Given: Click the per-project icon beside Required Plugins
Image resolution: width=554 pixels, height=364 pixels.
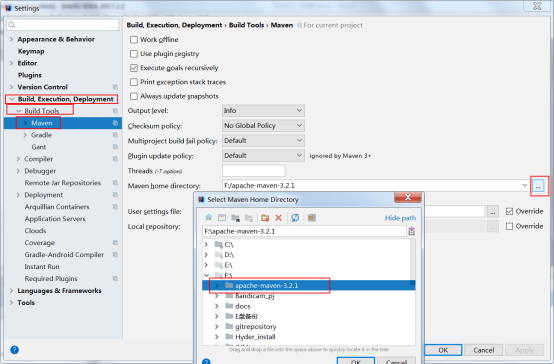Looking at the screenshot, I should pyautogui.click(x=115, y=278).
